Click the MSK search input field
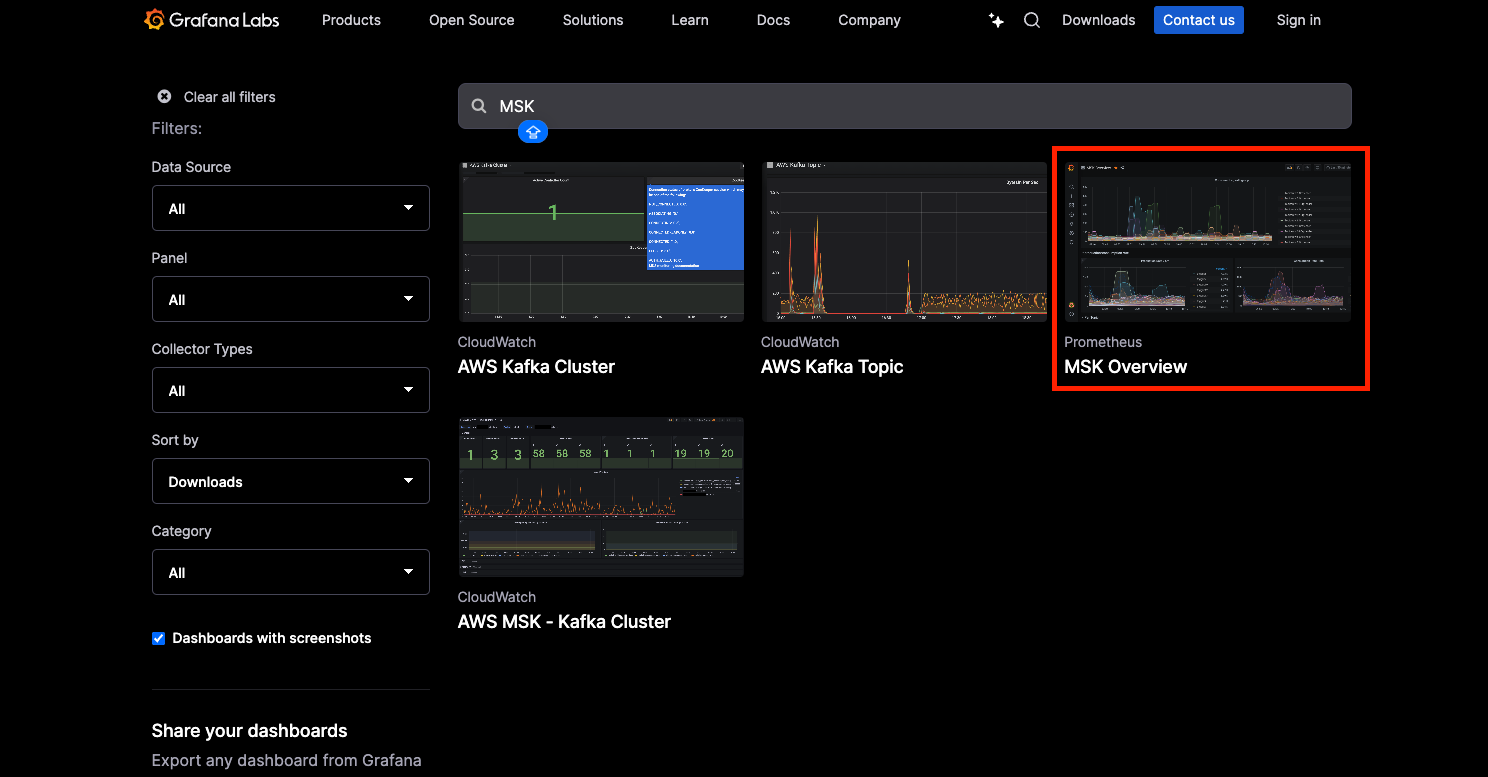1488x777 pixels. point(905,106)
